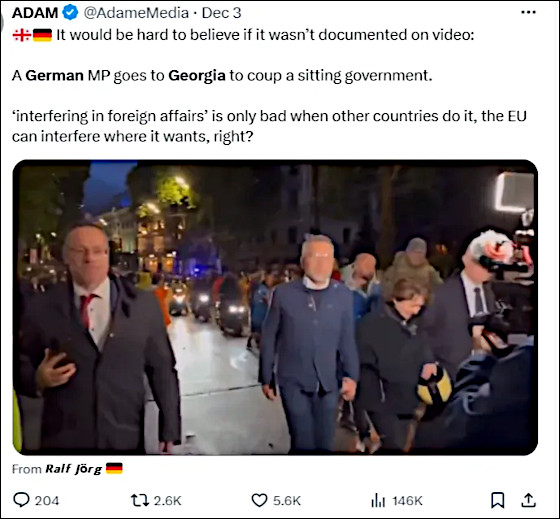Screen dimensions: 560x519
Task: Play the embedded street video
Action: point(275,307)
